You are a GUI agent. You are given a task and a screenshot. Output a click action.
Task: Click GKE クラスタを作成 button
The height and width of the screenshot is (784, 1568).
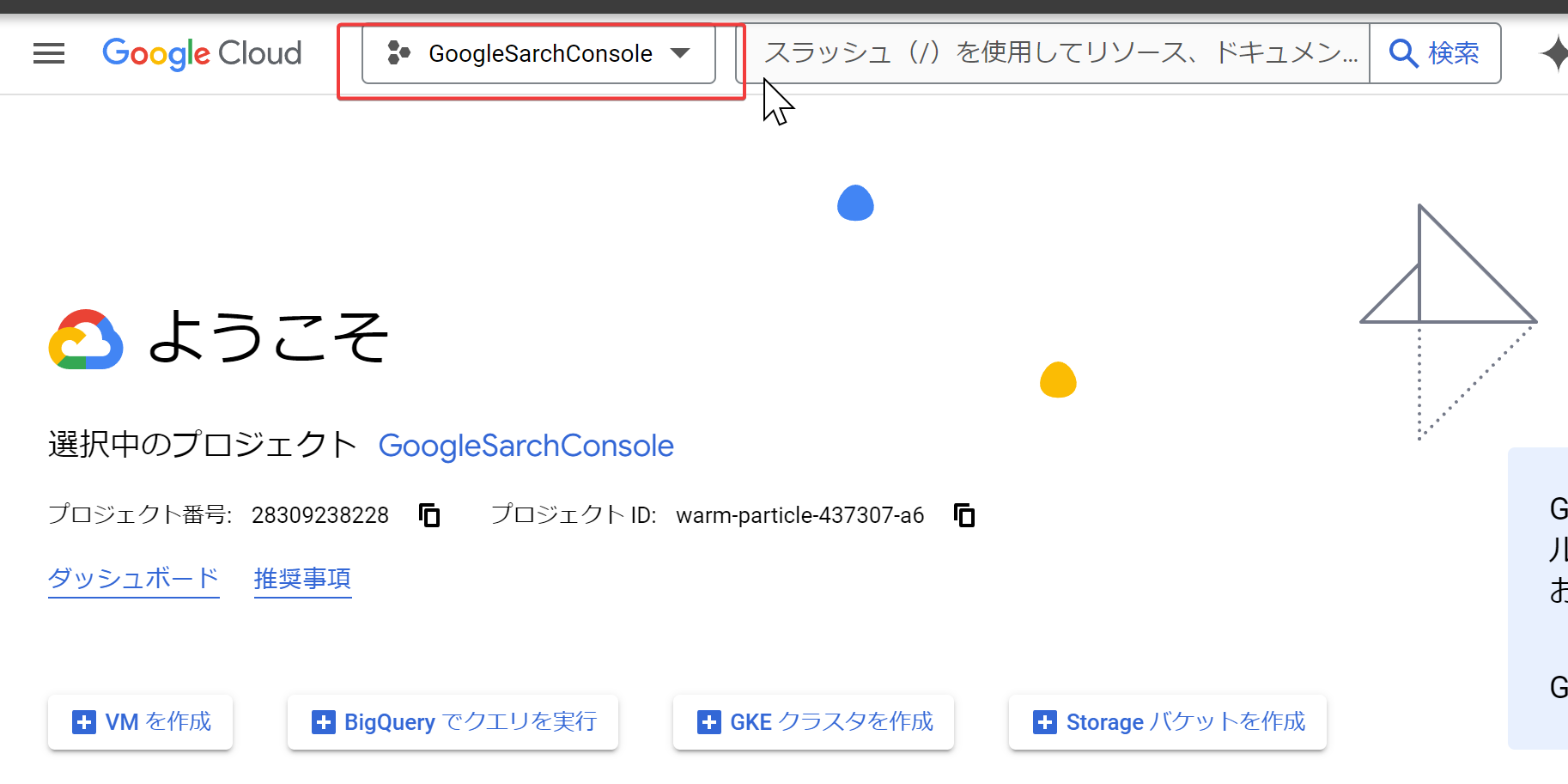tap(814, 722)
